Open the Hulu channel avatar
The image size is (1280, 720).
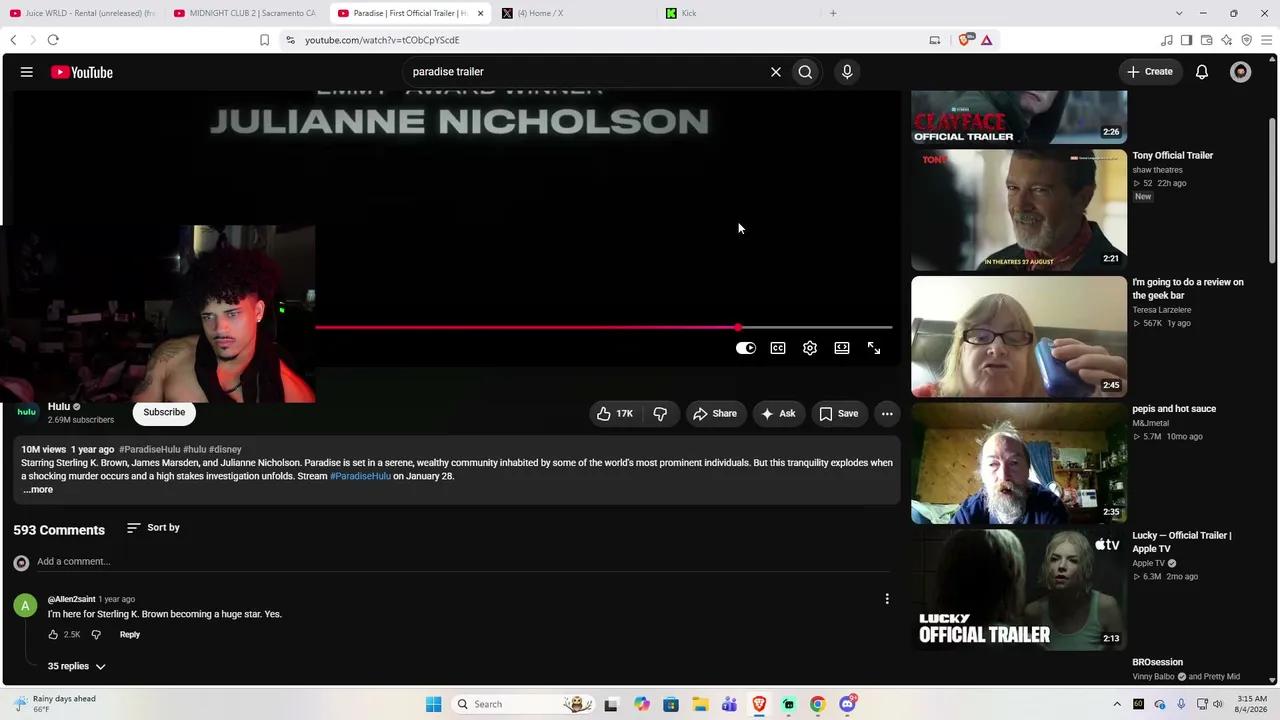tap(27, 412)
